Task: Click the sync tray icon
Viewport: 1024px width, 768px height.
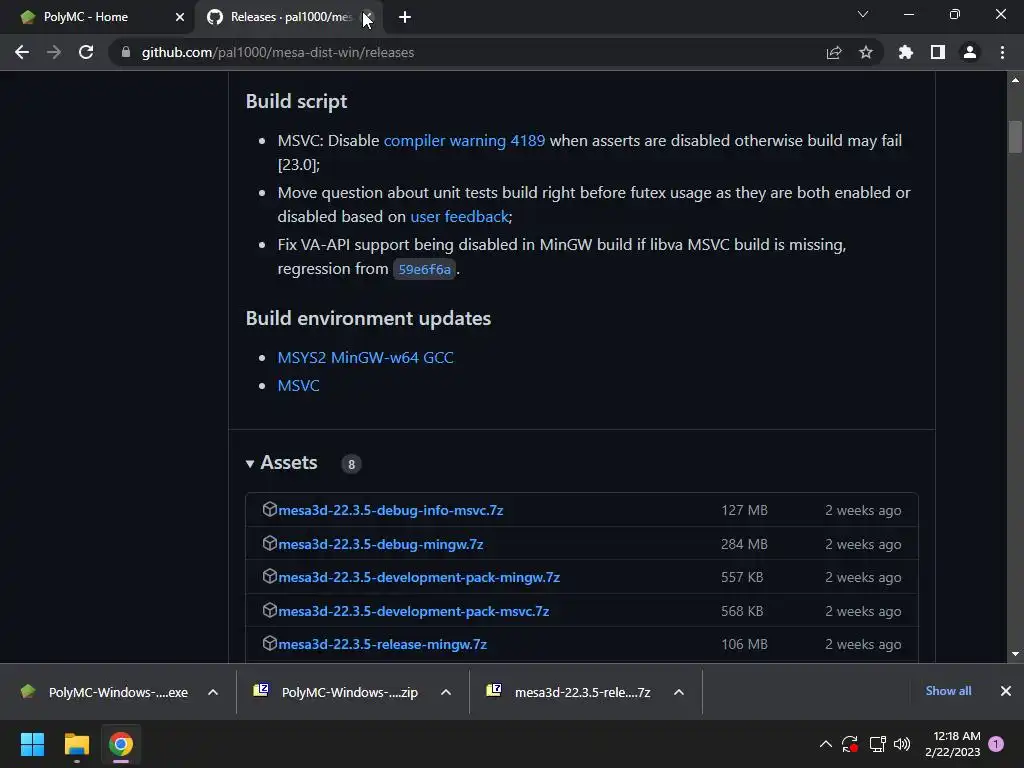Action: tap(850, 744)
